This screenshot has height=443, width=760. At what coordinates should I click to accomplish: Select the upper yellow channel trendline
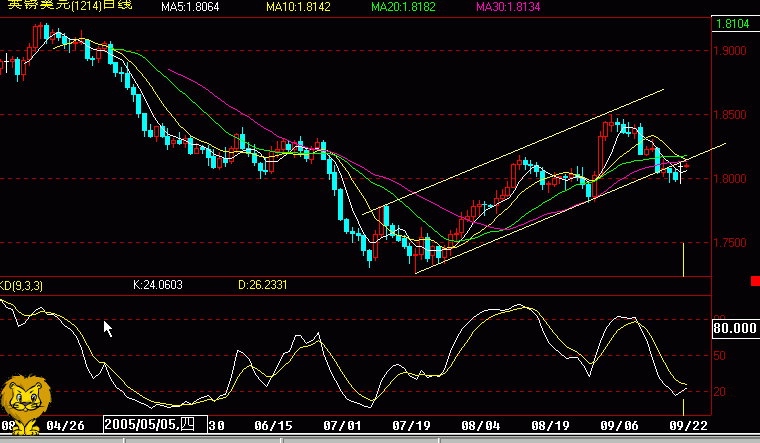tap(513, 152)
